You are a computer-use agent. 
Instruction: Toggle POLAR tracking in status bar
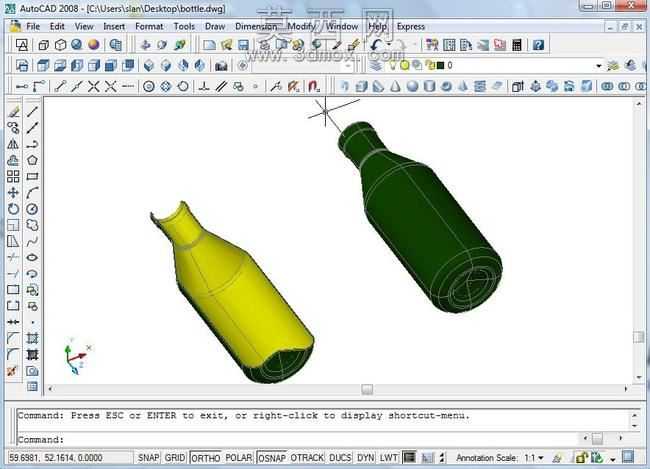[x=238, y=457]
